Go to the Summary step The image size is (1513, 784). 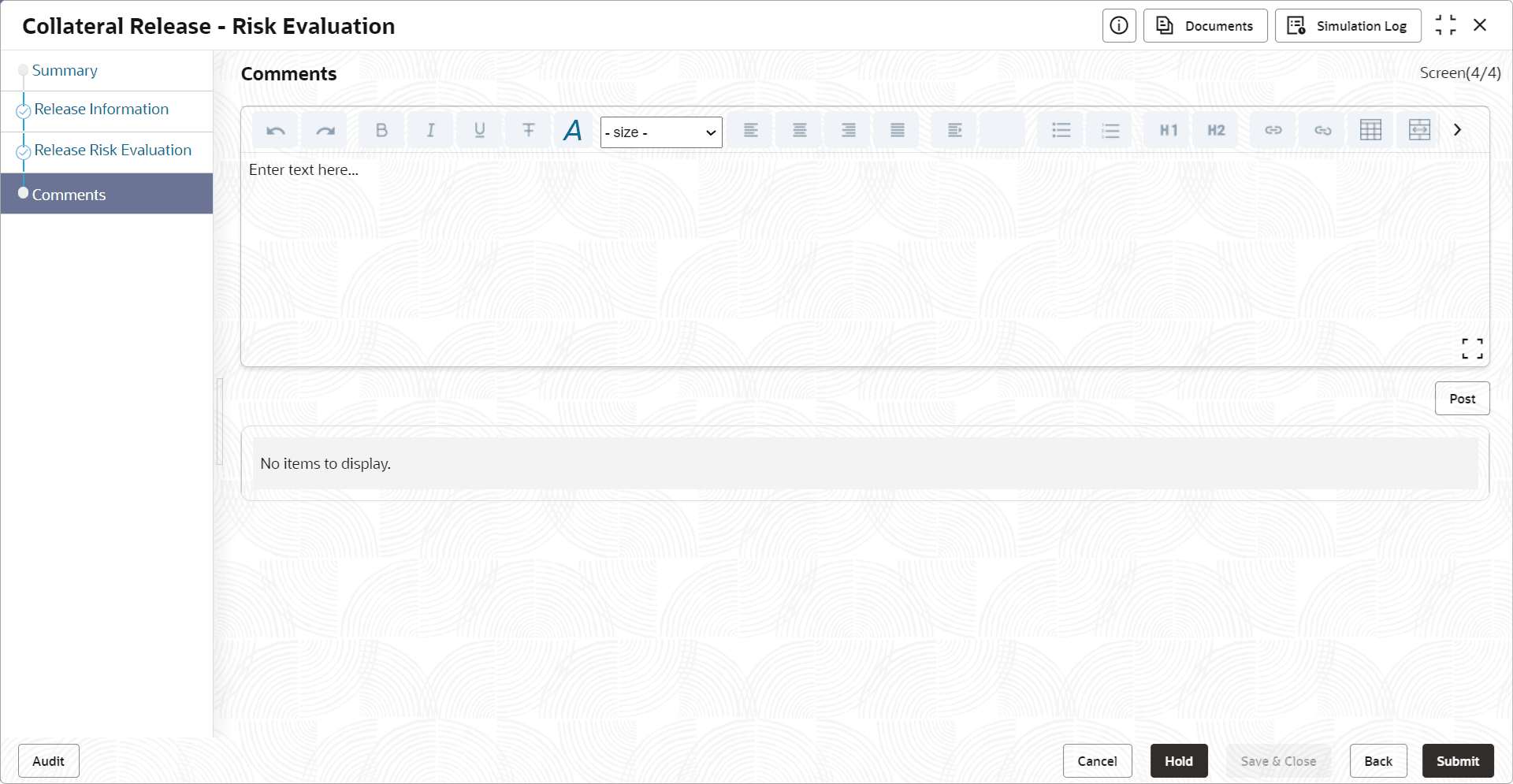click(x=65, y=71)
